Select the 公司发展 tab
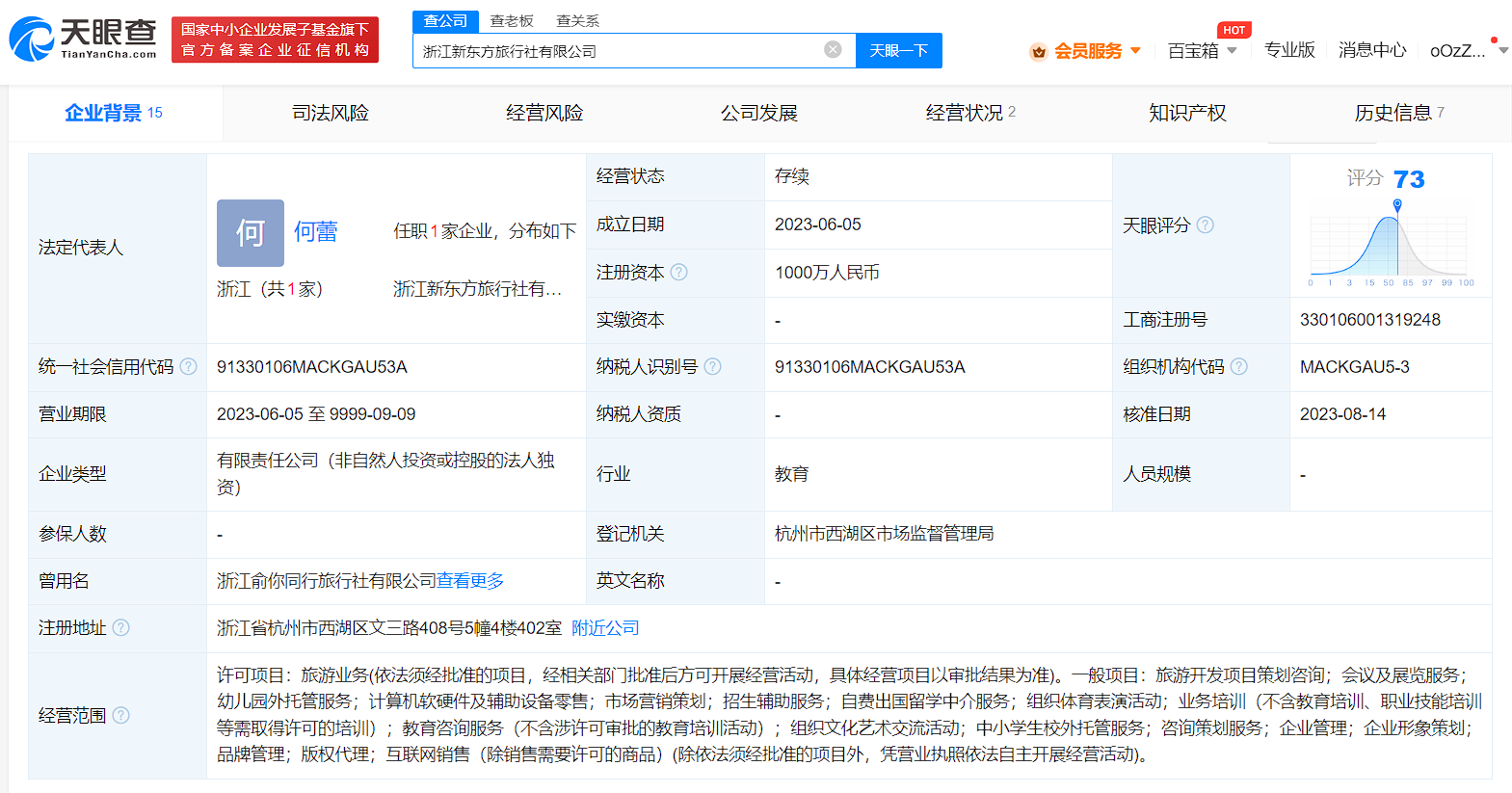Viewport: 1512px width, 793px height. pyautogui.click(x=759, y=113)
